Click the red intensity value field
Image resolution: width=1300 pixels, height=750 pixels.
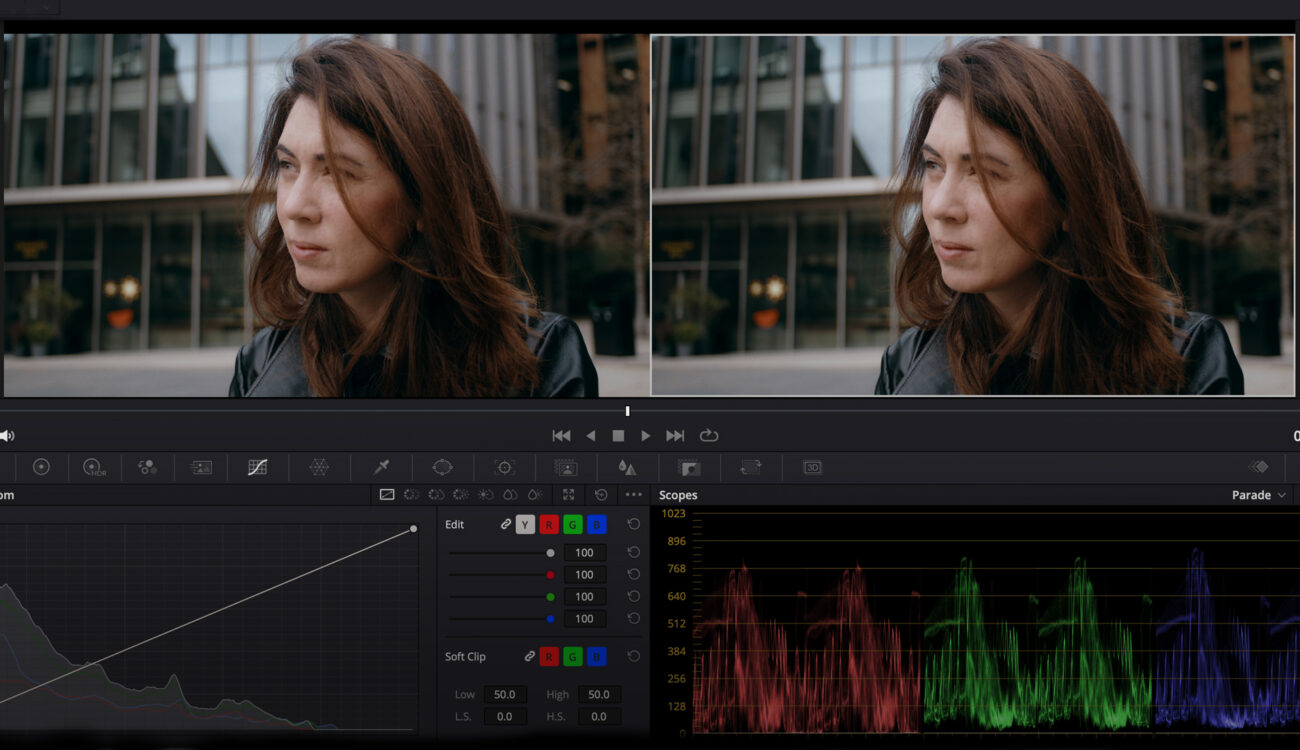click(584, 574)
